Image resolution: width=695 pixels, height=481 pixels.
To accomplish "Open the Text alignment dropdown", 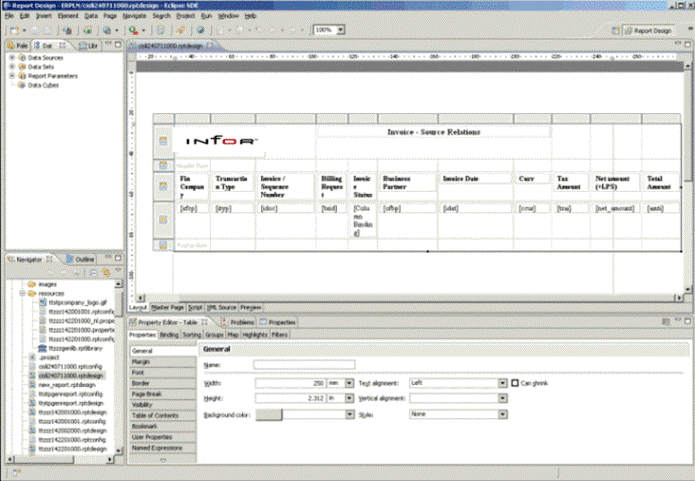I will point(500,382).
